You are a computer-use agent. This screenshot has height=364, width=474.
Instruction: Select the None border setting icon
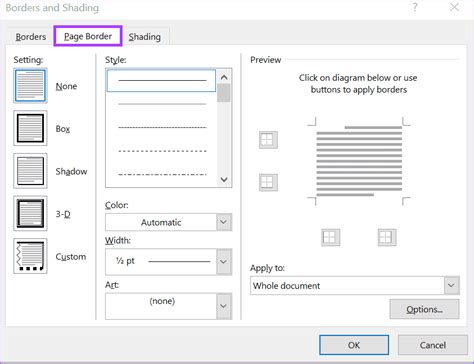pyautogui.click(x=30, y=86)
